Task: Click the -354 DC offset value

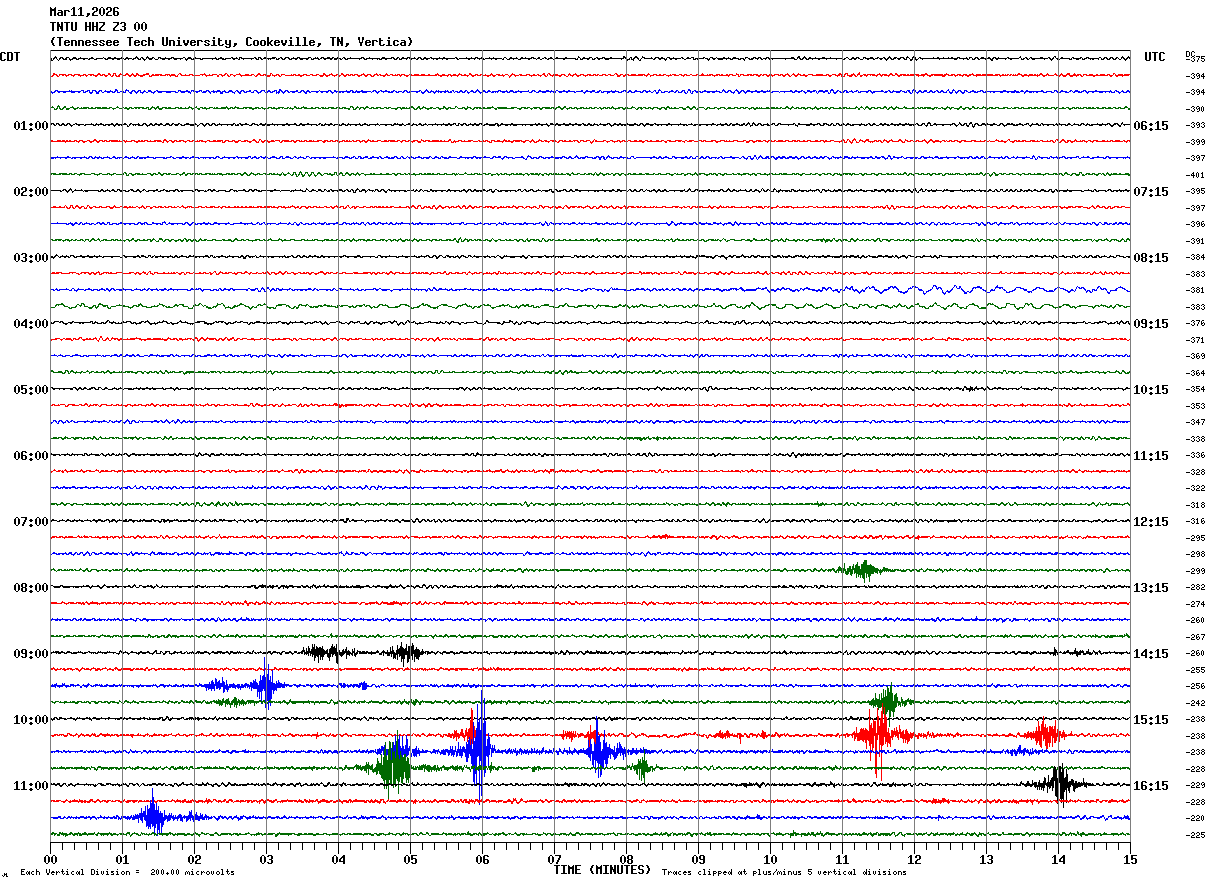Action: (1195, 390)
